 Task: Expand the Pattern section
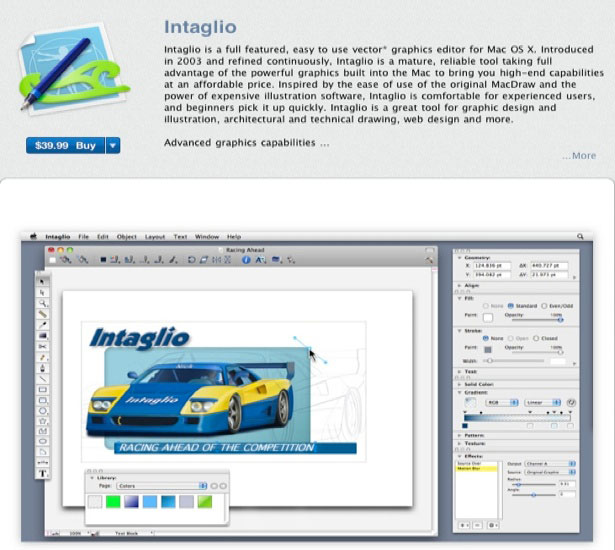point(459,435)
